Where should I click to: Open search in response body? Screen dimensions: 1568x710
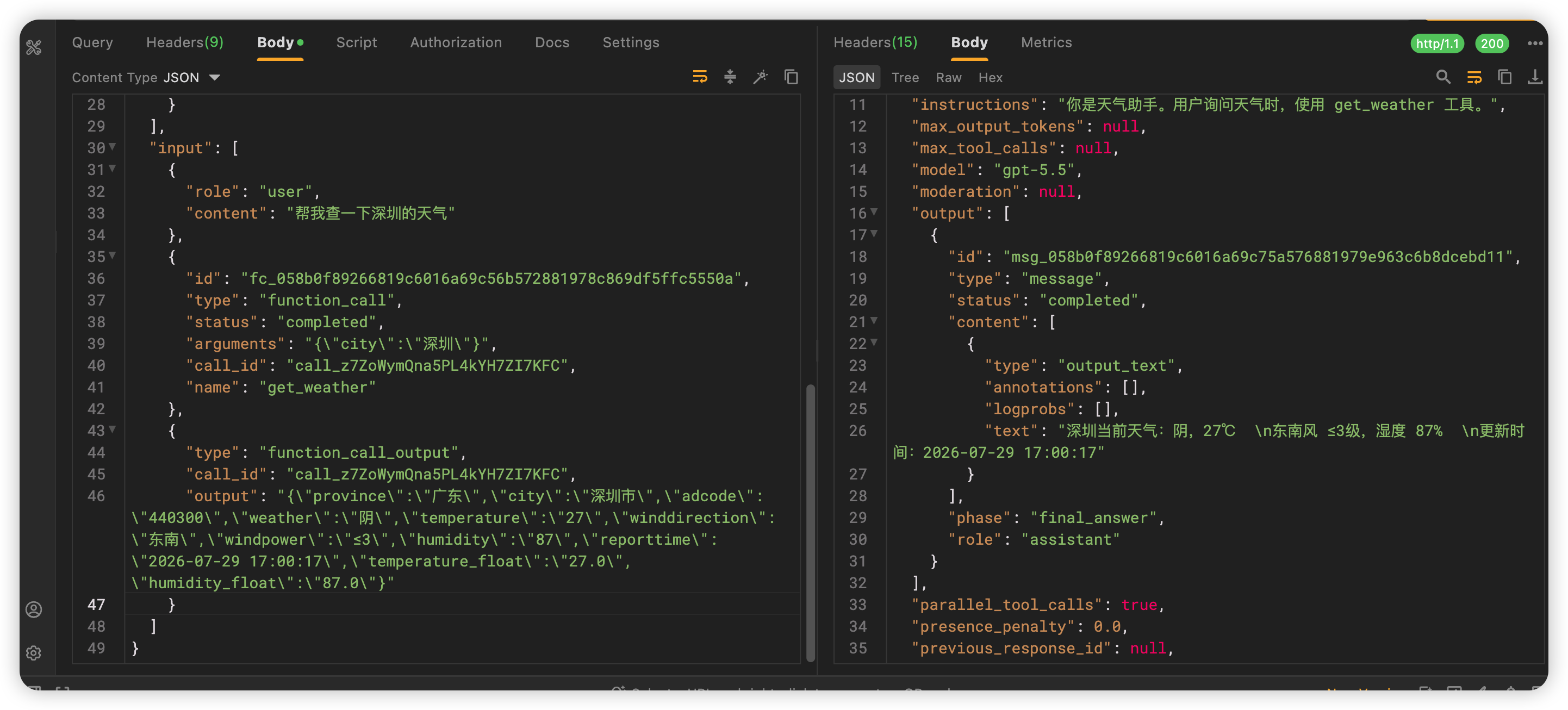[x=1443, y=77]
